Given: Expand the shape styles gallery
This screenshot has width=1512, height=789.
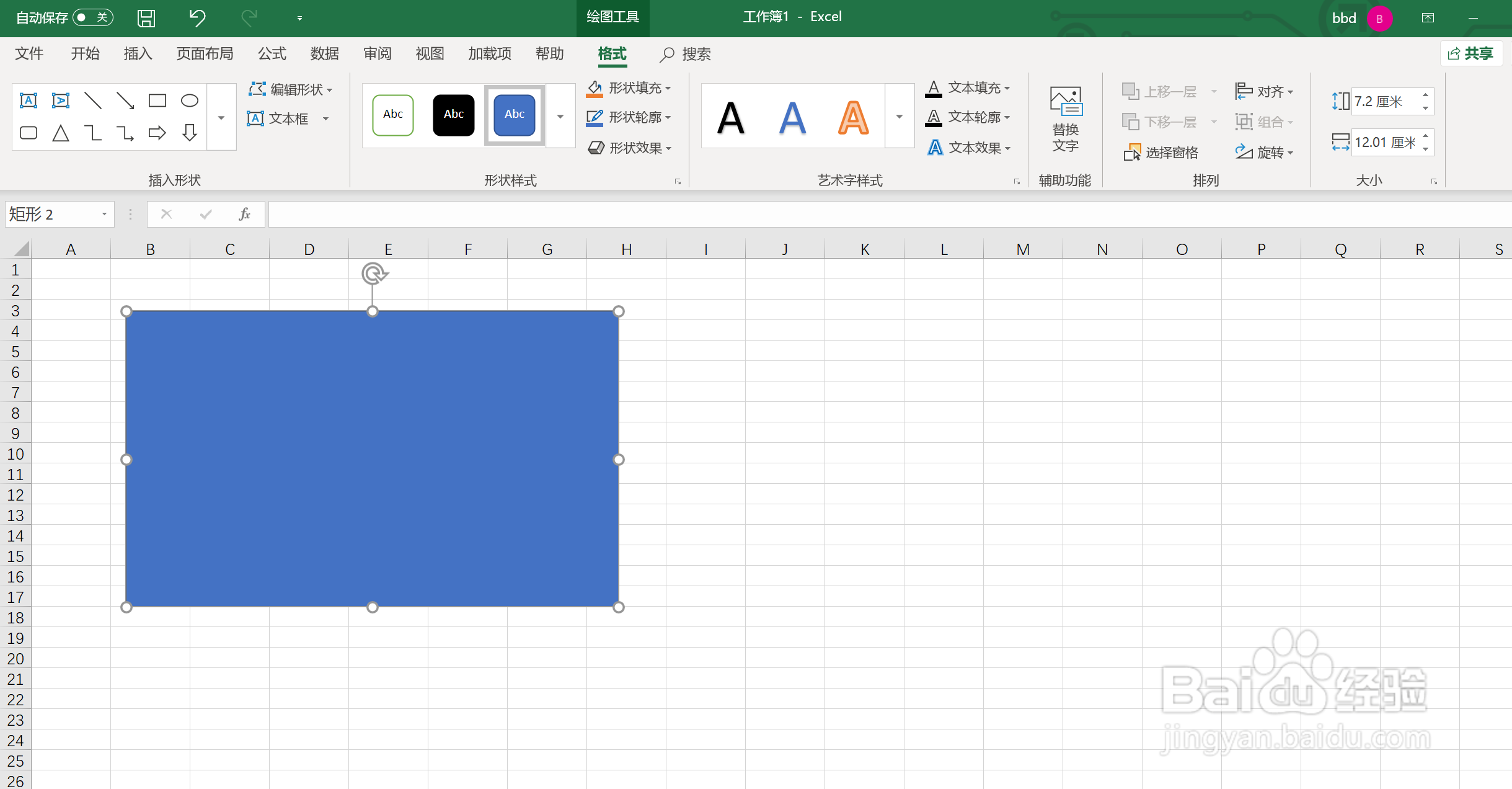Looking at the screenshot, I should (560, 117).
